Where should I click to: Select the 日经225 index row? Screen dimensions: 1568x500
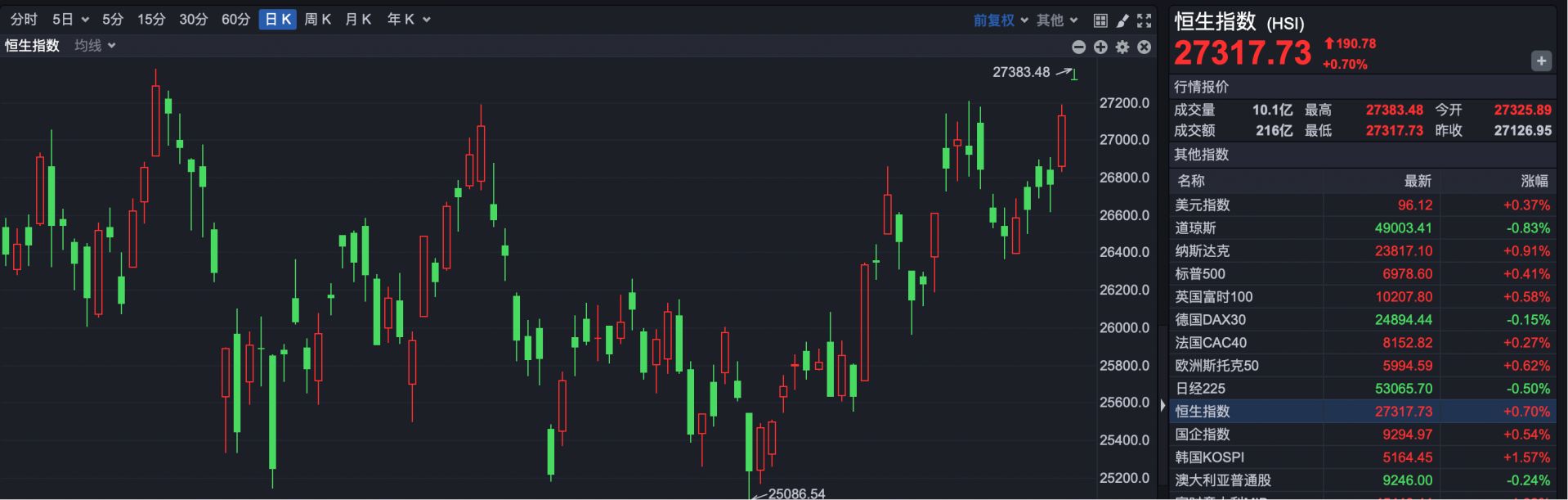pyautogui.click(x=1362, y=389)
